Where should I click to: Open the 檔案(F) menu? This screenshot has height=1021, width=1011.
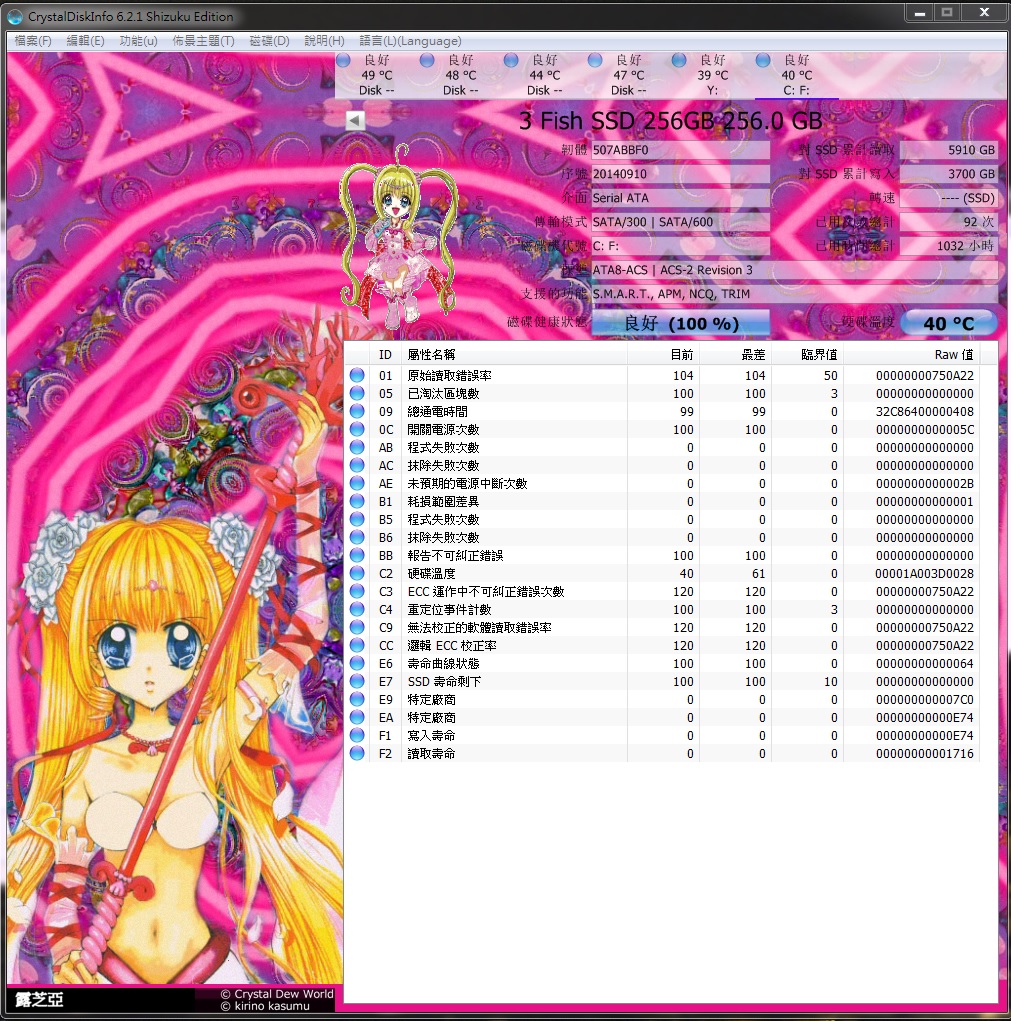click(x=33, y=41)
